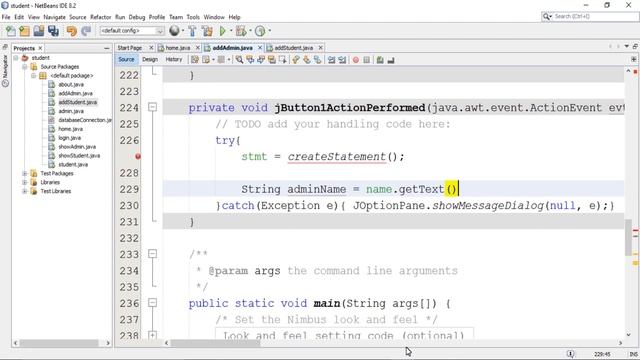
Task: Click the Open Project toolbar icon
Action: (x=39, y=31)
